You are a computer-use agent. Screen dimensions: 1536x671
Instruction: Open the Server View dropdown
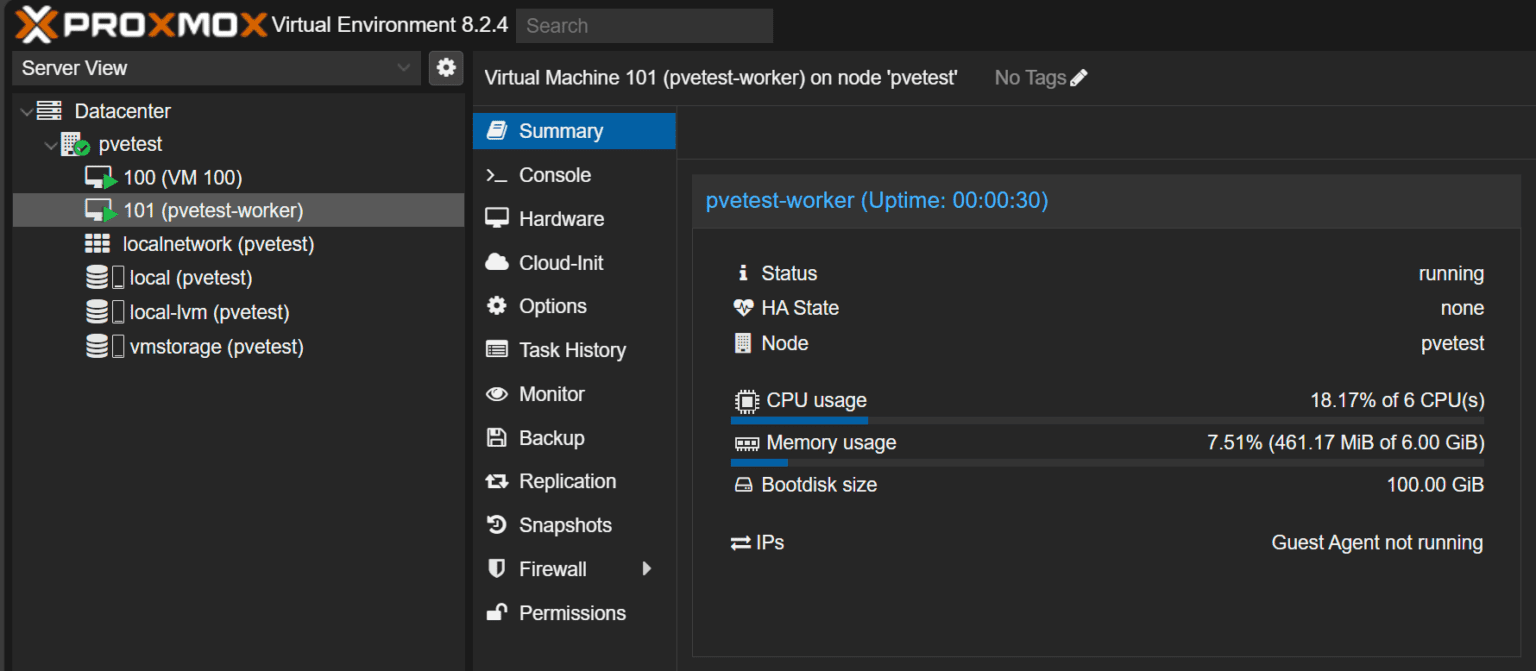point(216,68)
